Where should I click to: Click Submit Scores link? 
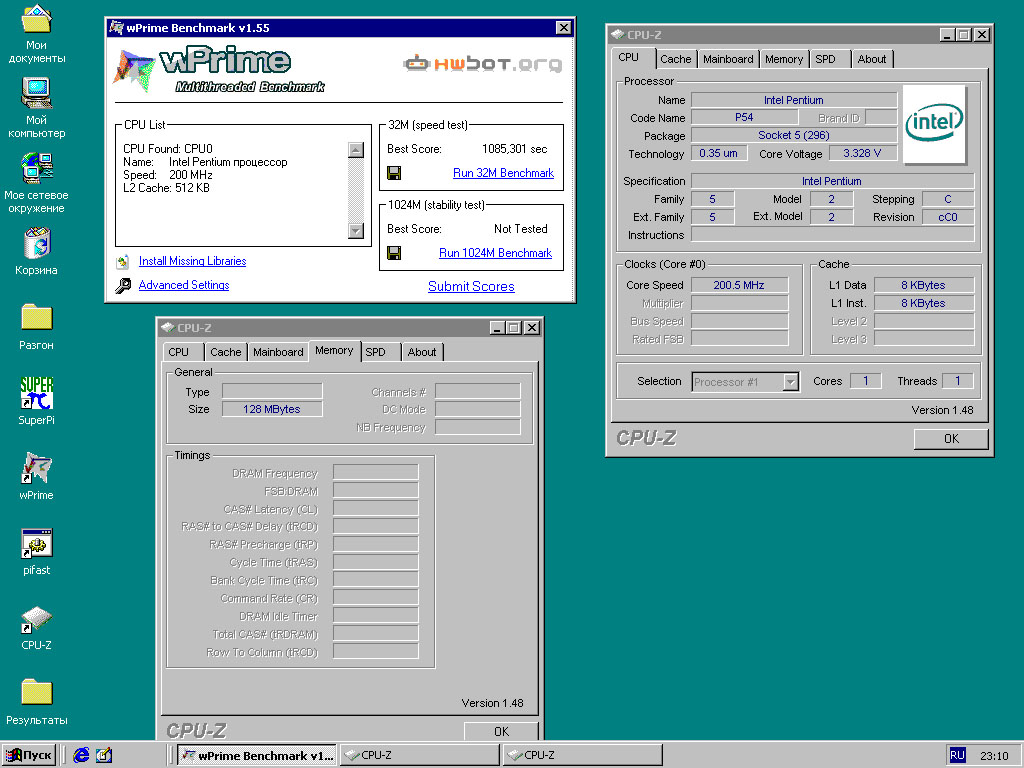pos(471,286)
